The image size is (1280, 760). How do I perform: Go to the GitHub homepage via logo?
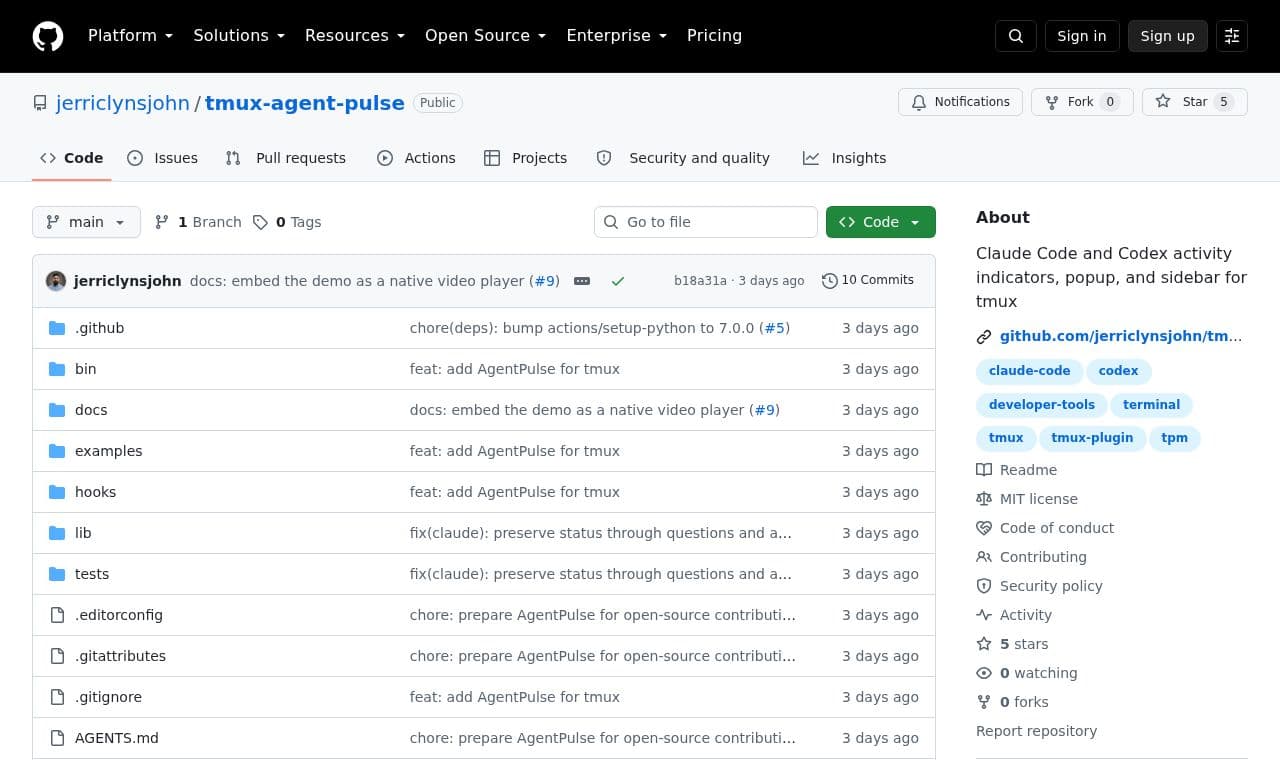pos(48,36)
